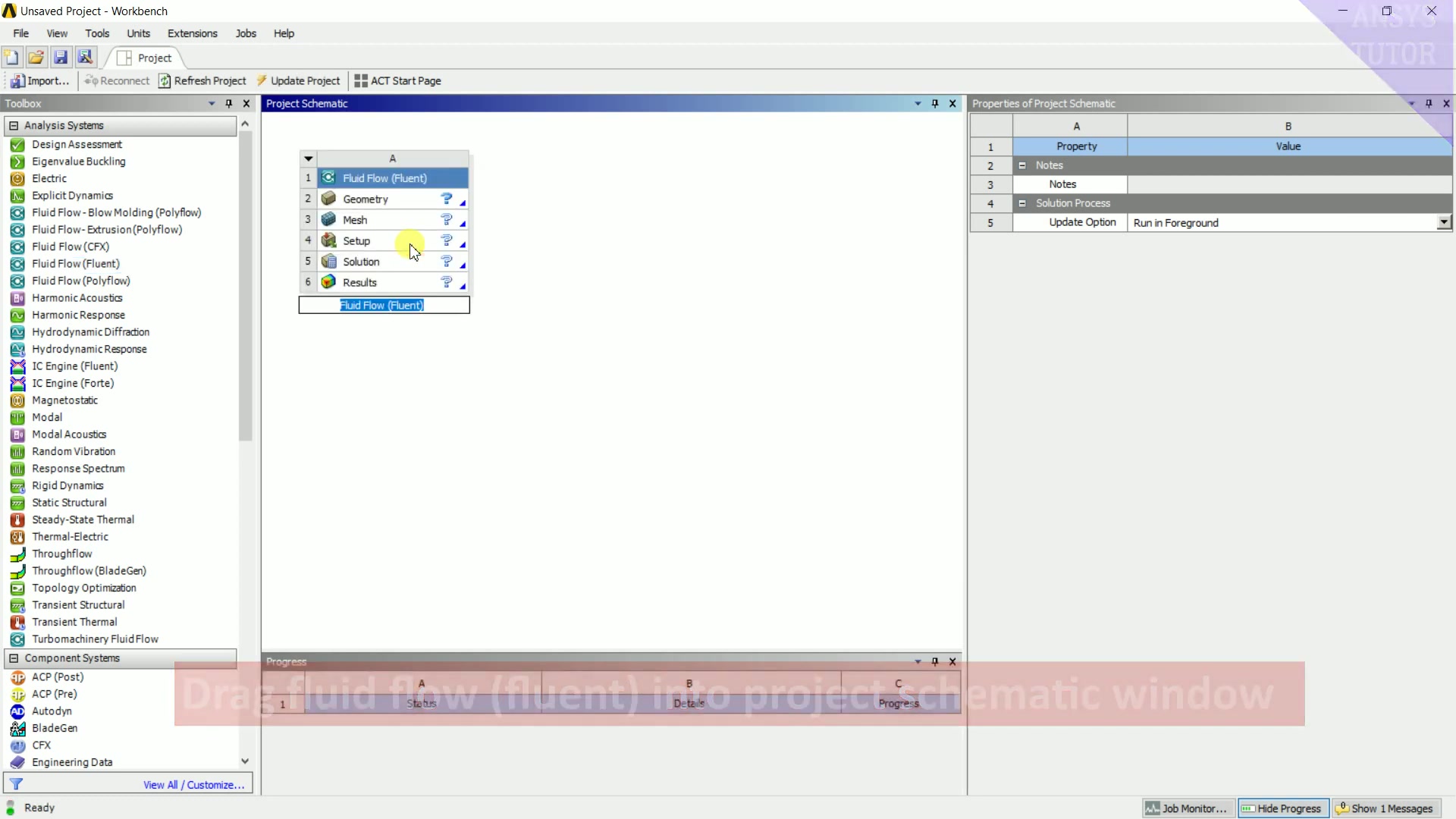Open system A header dropdown arrow
The image size is (1456, 819).
point(308,158)
